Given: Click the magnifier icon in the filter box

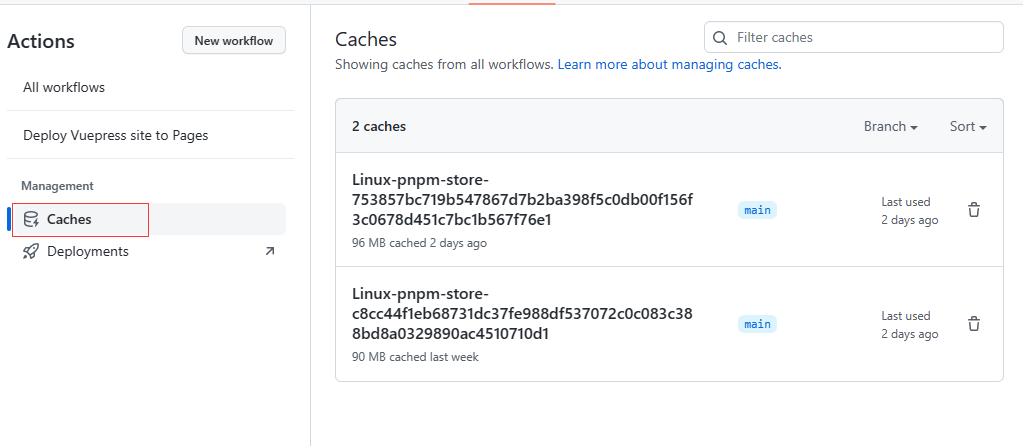Looking at the screenshot, I should [x=720, y=38].
